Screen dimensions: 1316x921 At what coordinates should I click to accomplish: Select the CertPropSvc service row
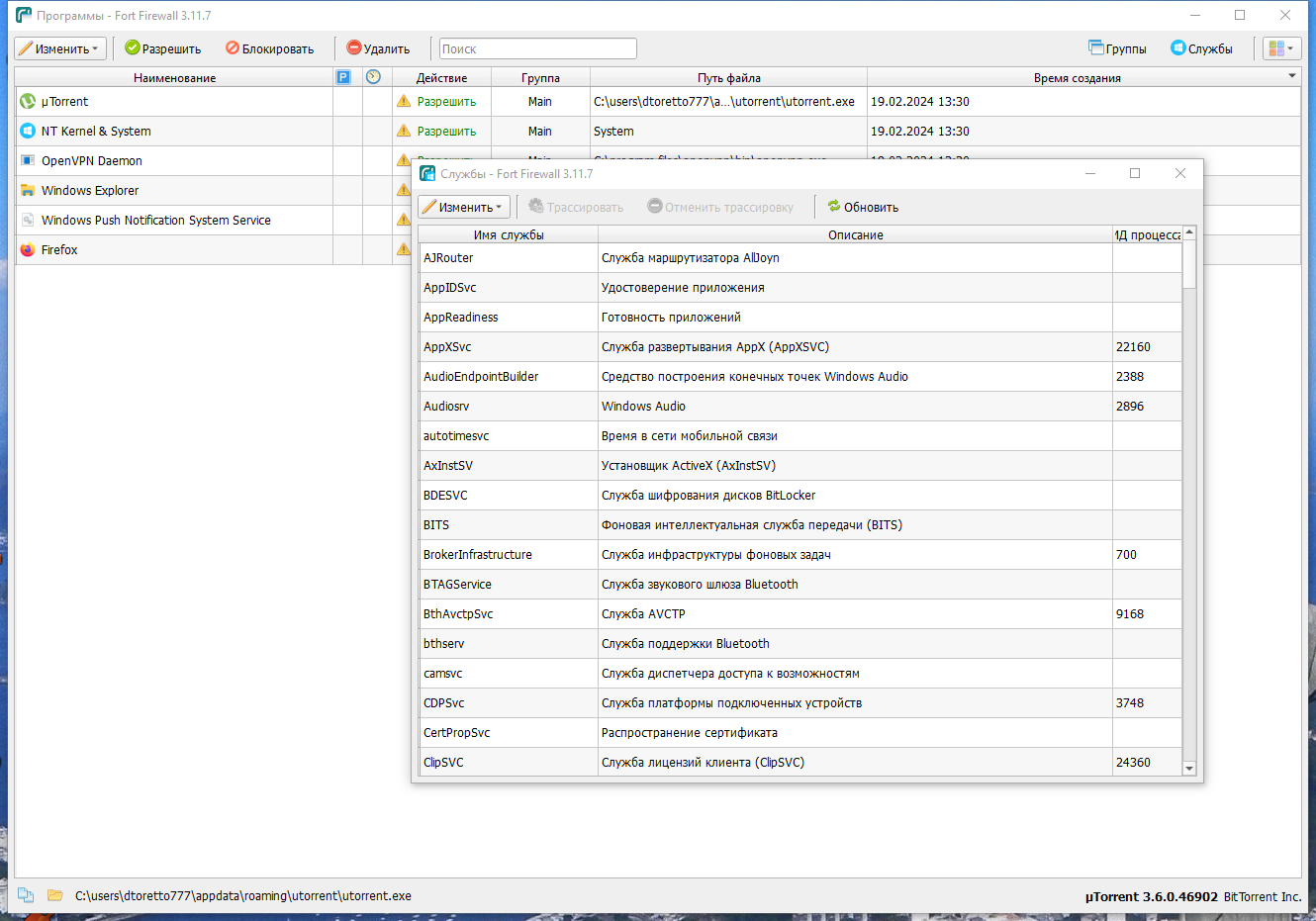pyautogui.click(x=800, y=732)
